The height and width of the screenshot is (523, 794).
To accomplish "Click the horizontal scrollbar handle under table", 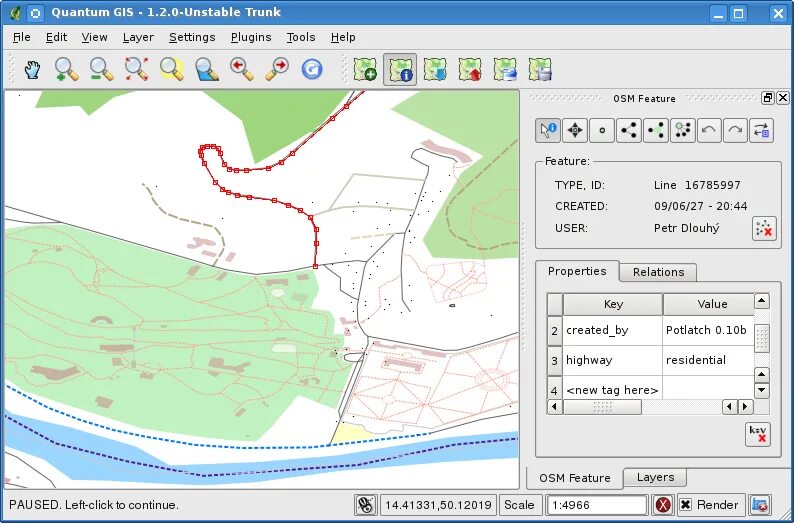I will [x=602, y=407].
